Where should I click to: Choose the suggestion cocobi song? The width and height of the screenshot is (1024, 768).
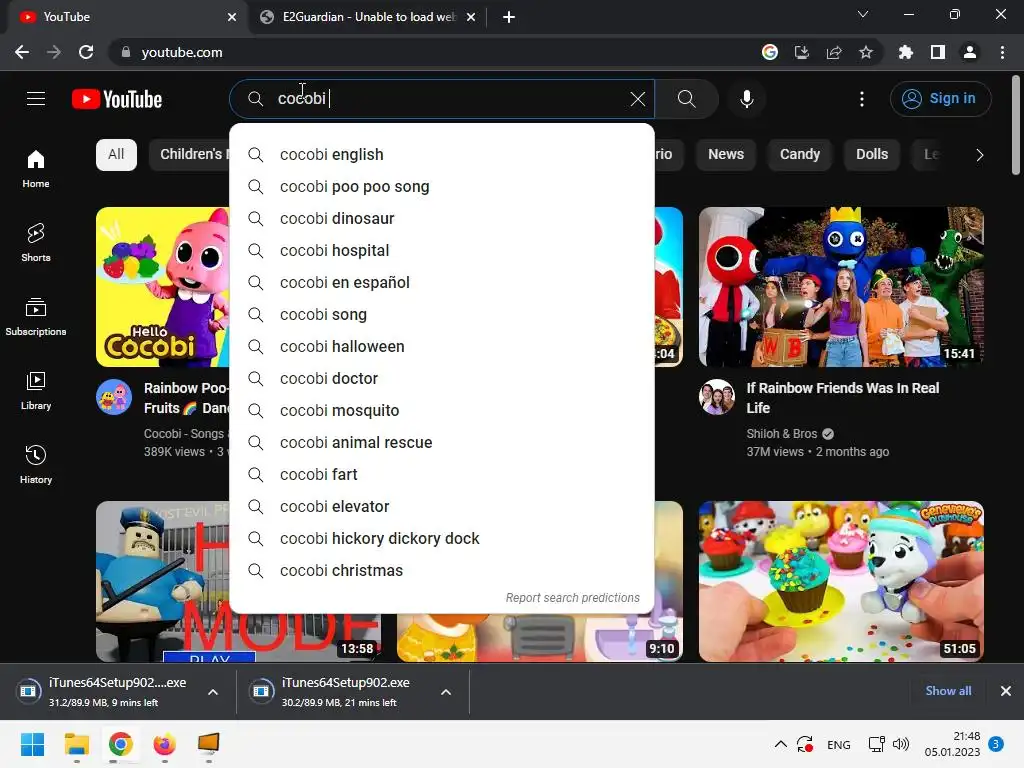[x=442, y=315]
